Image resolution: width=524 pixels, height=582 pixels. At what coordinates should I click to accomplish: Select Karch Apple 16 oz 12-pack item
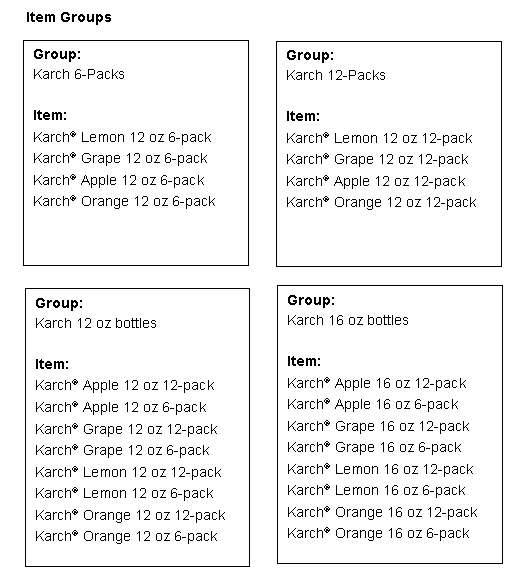click(377, 383)
